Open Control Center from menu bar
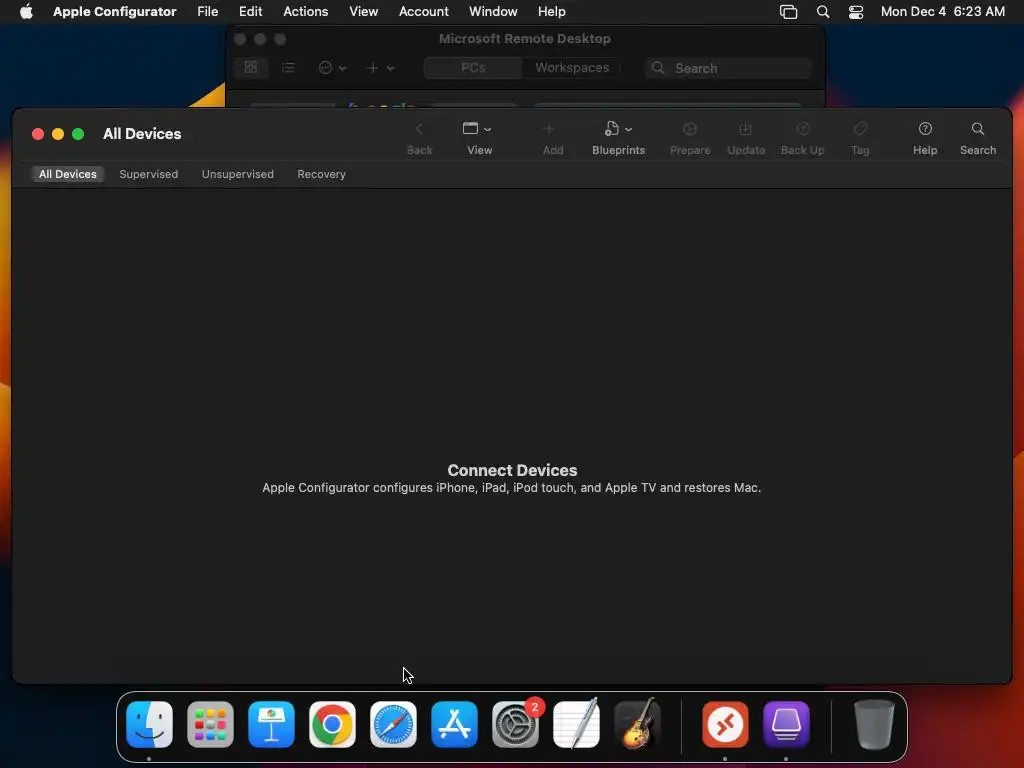1024x768 pixels. 856,12
